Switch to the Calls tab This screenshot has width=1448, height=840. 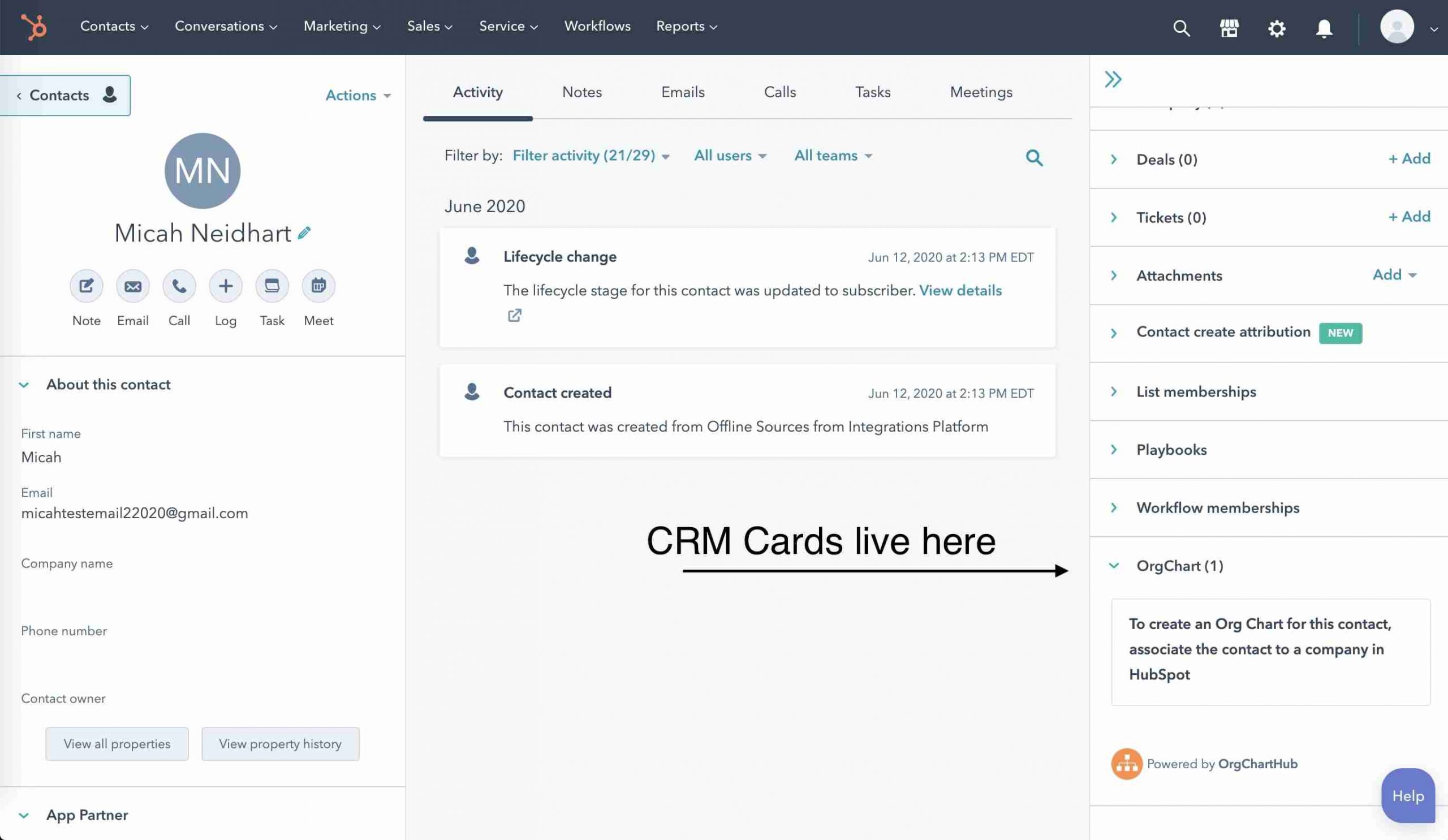pyautogui.click(x=780, y=92)
